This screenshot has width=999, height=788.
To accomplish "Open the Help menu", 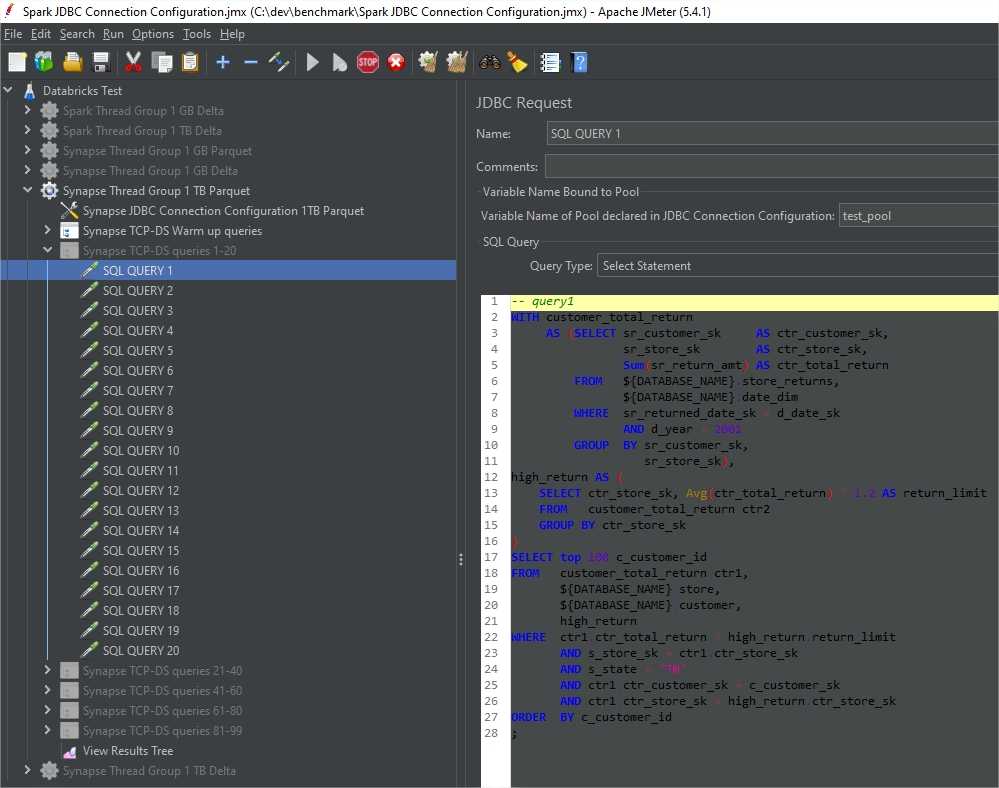I will (232, 34).
